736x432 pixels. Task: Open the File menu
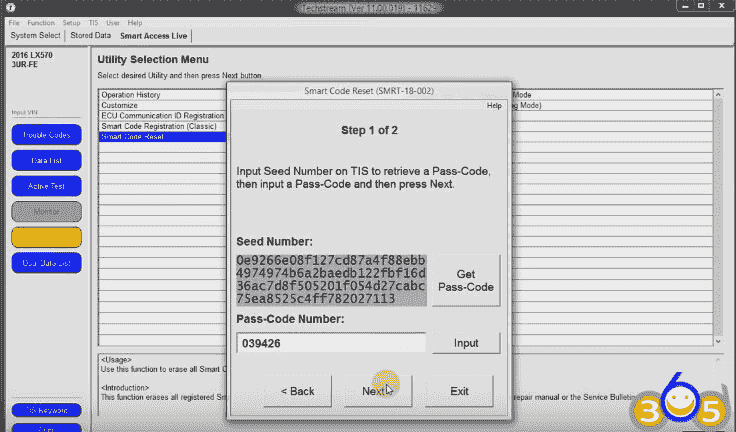coord(14,22)
